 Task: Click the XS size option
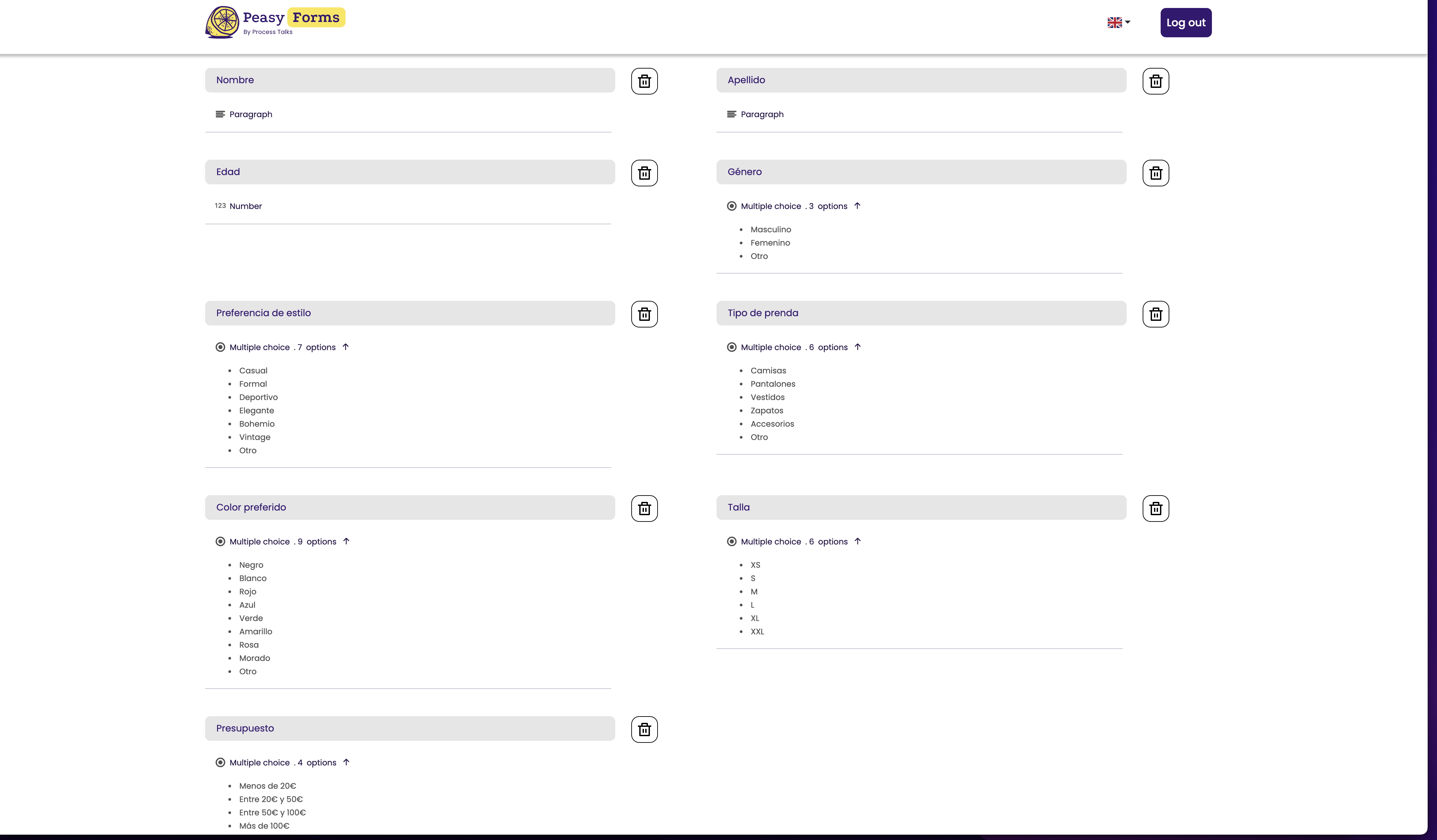coord(755,565)
